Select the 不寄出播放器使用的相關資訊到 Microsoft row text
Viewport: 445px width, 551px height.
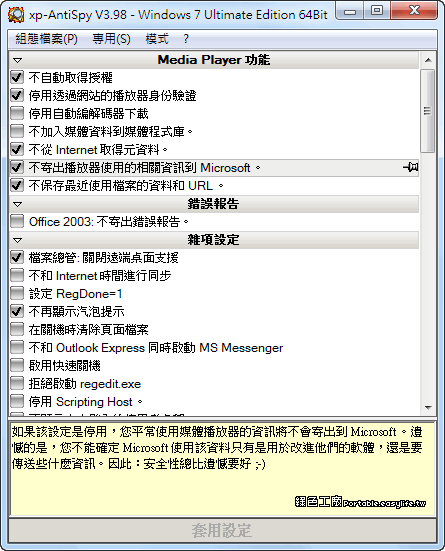coord(145,168)
